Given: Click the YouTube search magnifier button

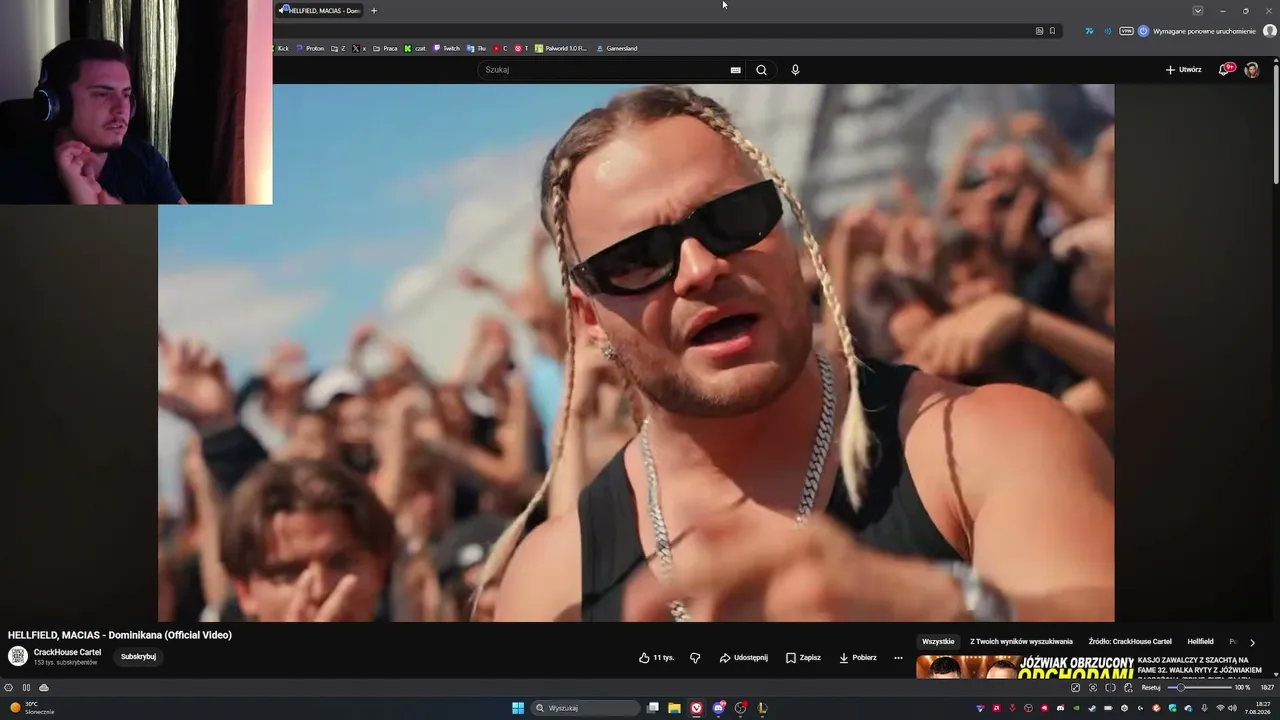Looking at the screenshot, I should [x=761, y=70].
